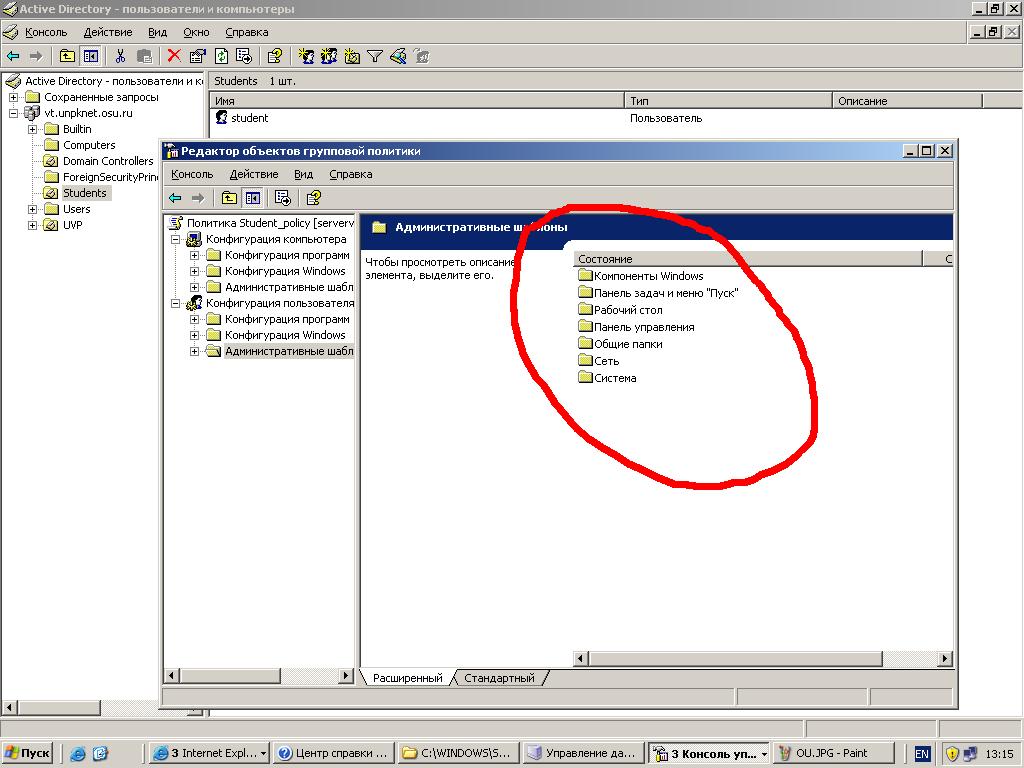Collapse the Конфигурация компьютера tree node

pos(176,240)
